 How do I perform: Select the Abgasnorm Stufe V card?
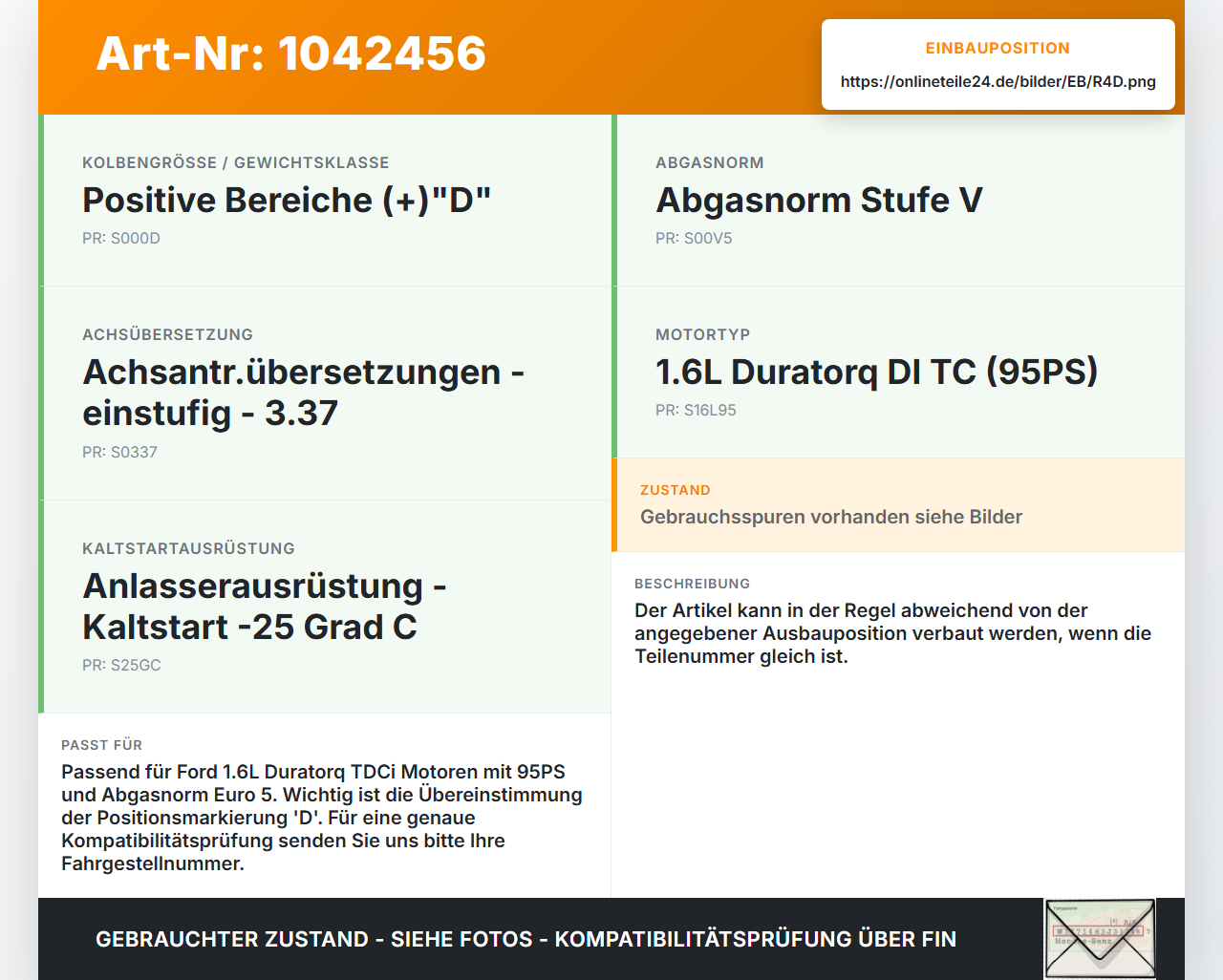coord(898,201)
